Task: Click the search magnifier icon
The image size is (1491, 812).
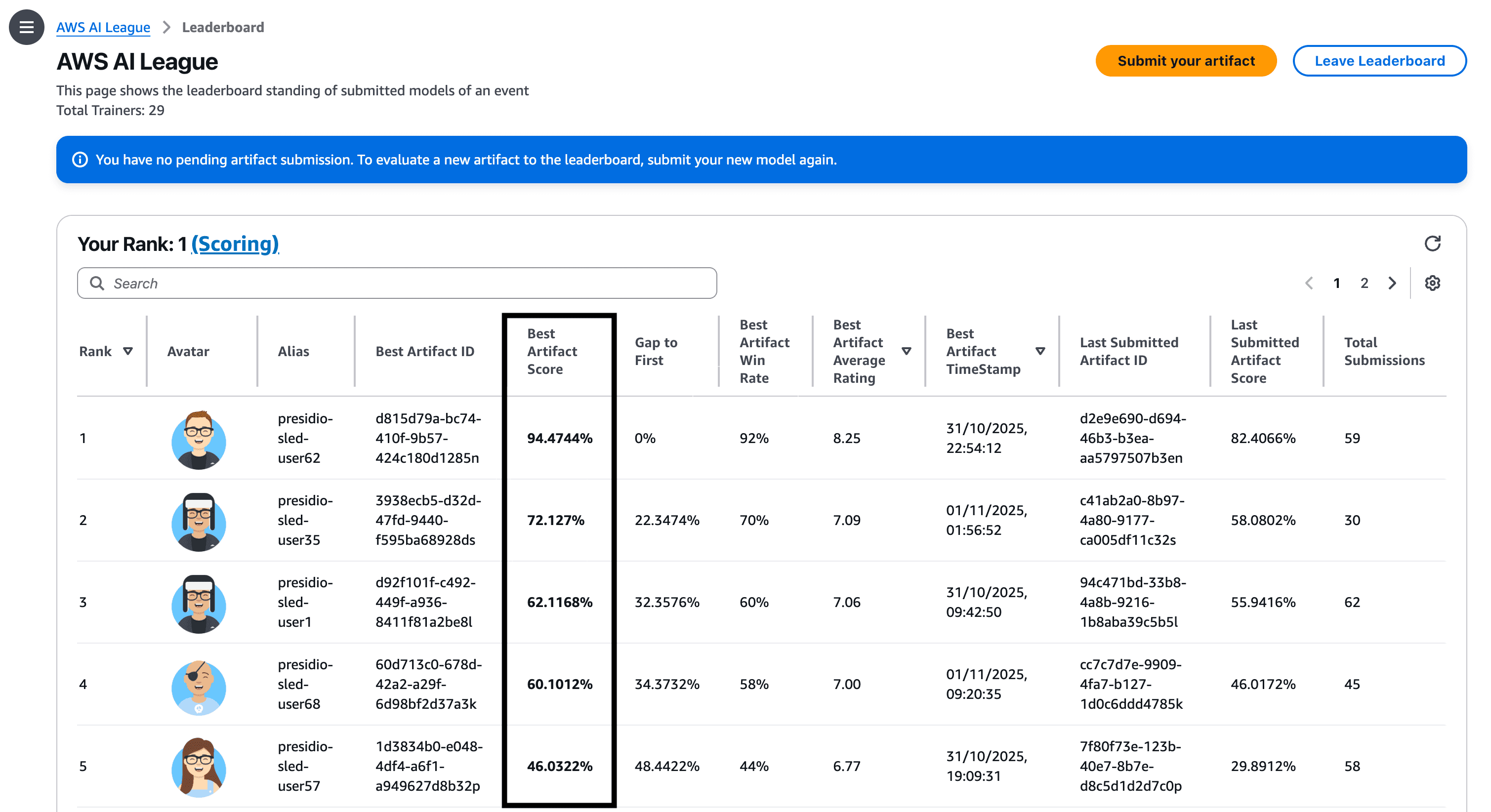Action: [97, 283]
